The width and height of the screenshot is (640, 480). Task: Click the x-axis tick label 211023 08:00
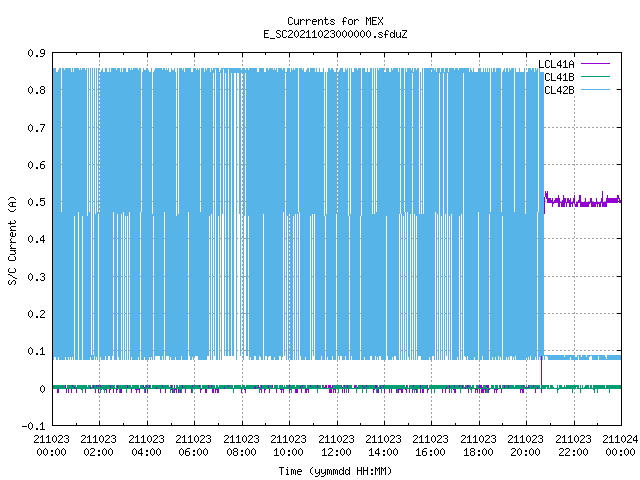[x=241, y=446]
